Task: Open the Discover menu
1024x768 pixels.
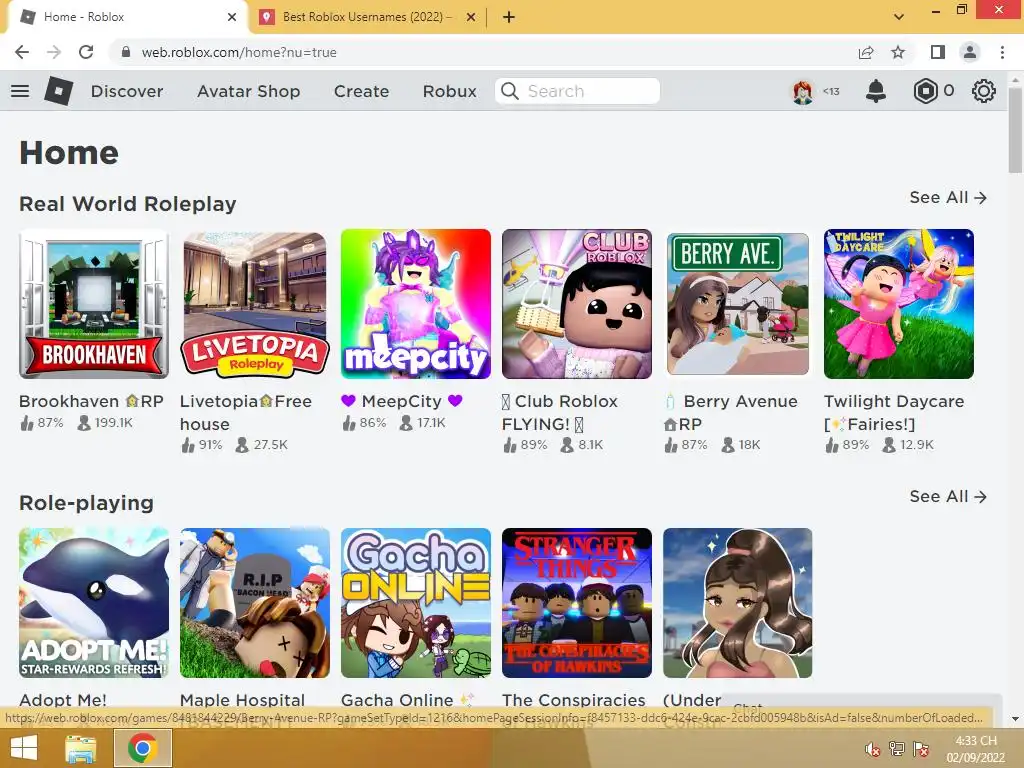Action: [x=127, y=91]
